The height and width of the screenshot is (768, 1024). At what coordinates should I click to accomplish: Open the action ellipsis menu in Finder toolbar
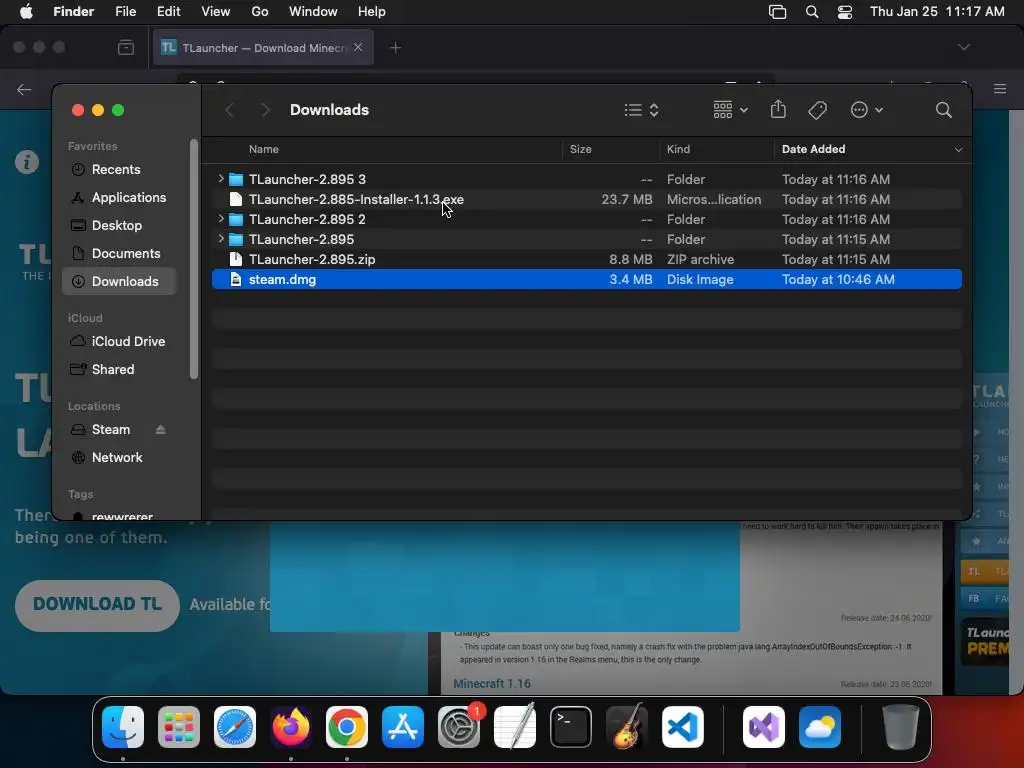867,110
